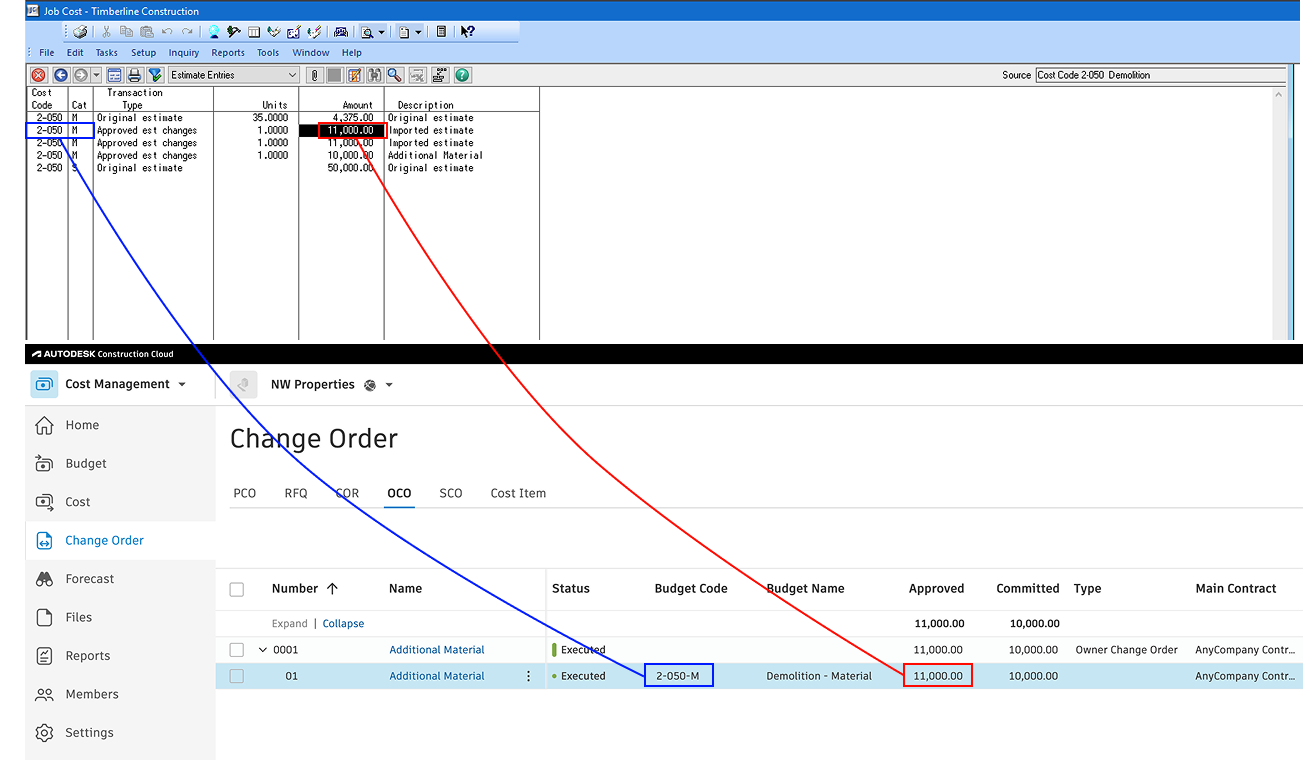Image resolution: width=1303 pixels, height=760 pixels.
Task: Switch to the Cost Item tab
Action: coord(518,493)
